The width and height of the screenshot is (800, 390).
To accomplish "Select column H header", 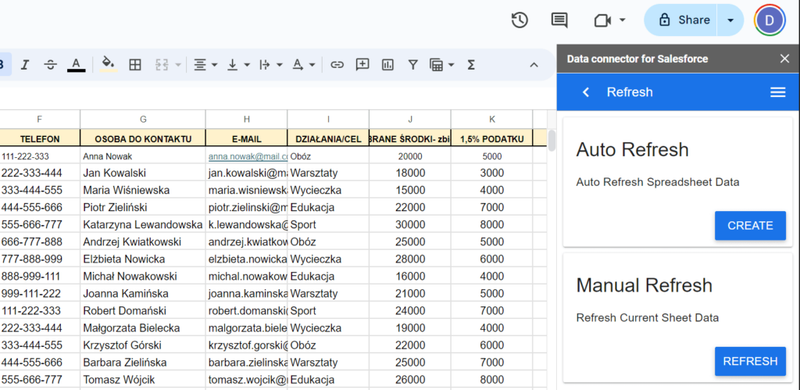I will coord(246,119).
